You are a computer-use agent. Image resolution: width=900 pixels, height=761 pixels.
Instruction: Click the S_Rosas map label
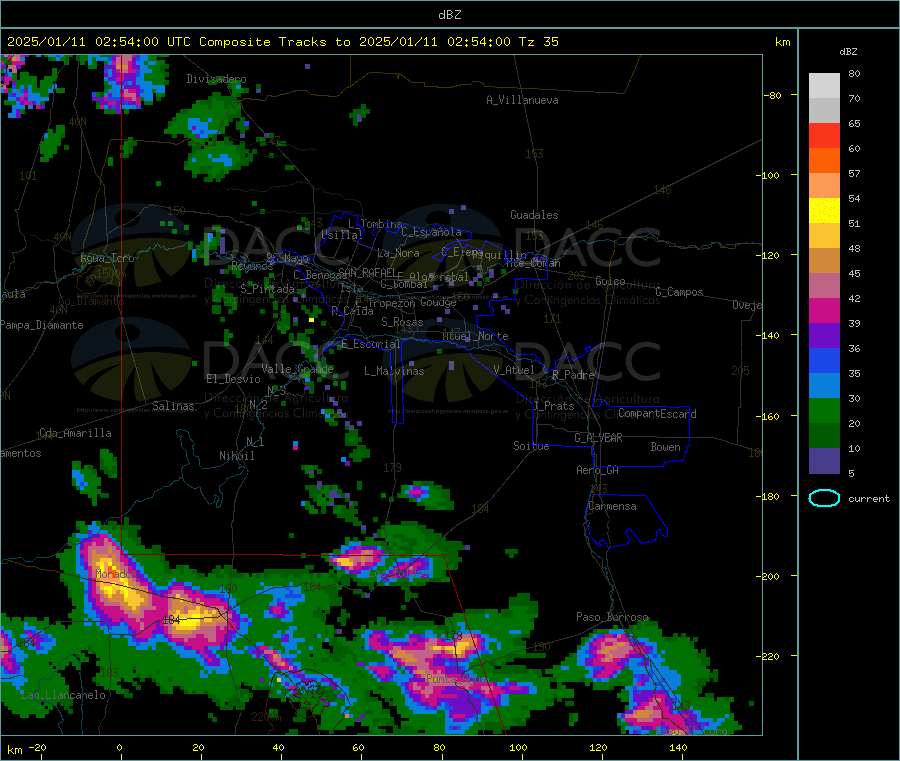pos(402,322)
